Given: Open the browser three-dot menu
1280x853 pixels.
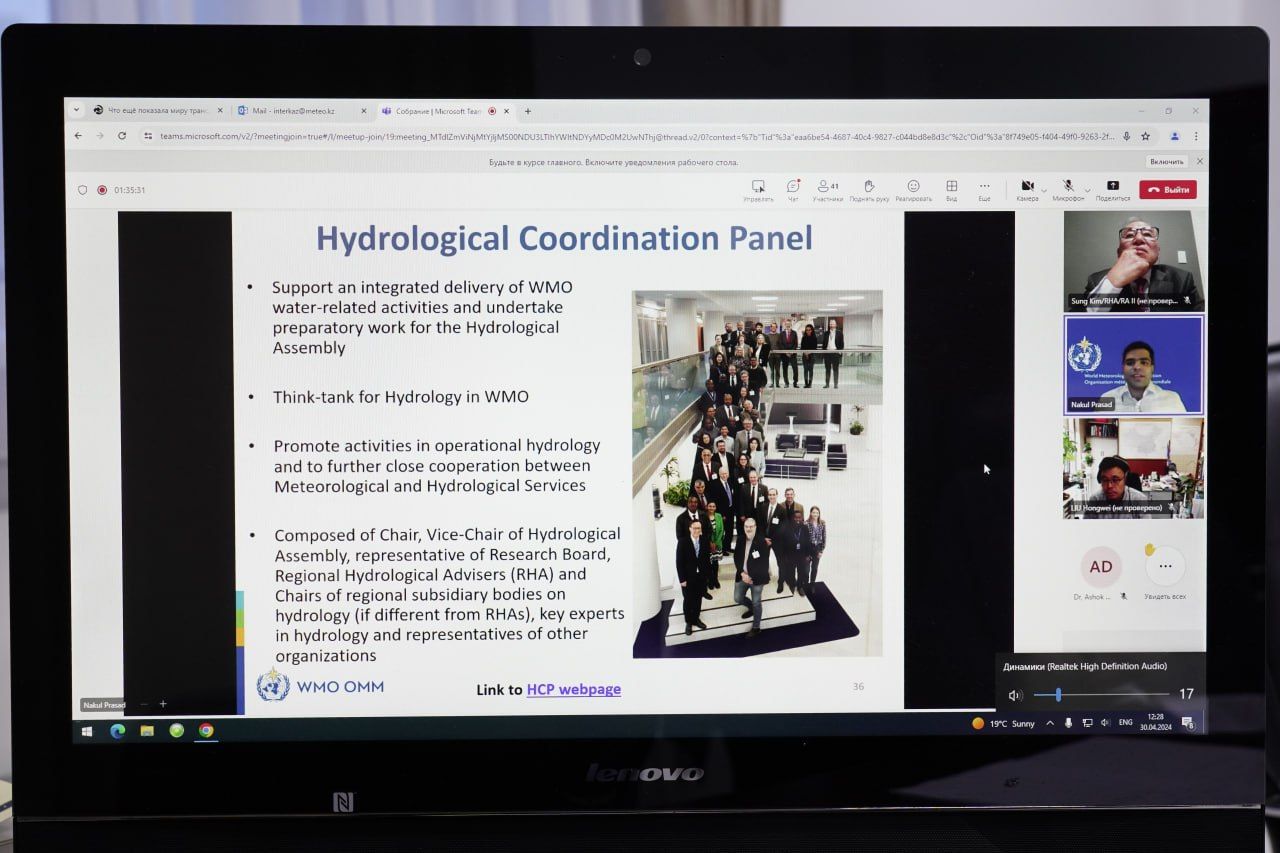Looking at the screenshot, I should (1195, 136).
